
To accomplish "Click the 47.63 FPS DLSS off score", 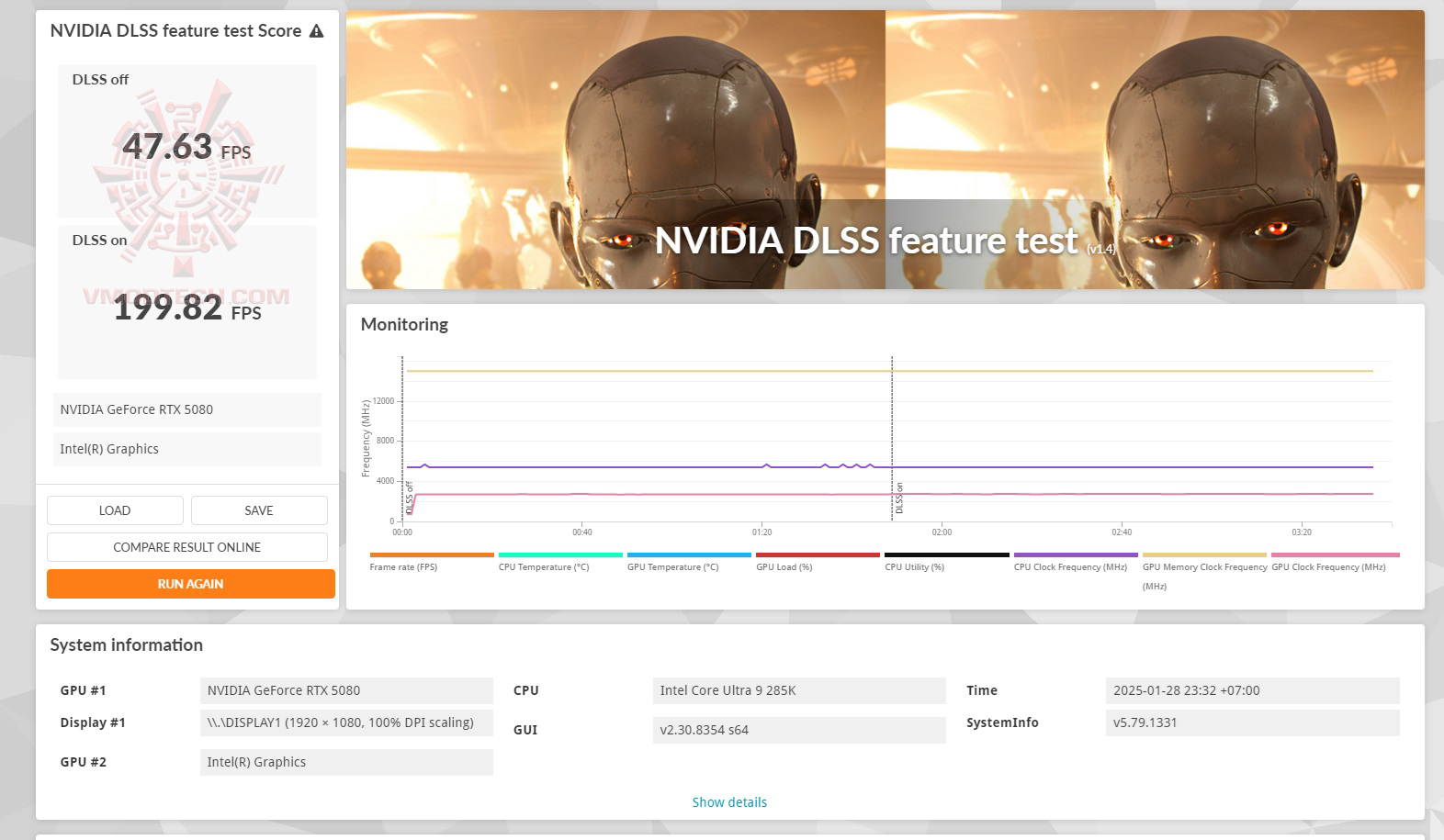I will tap(186, 147).
